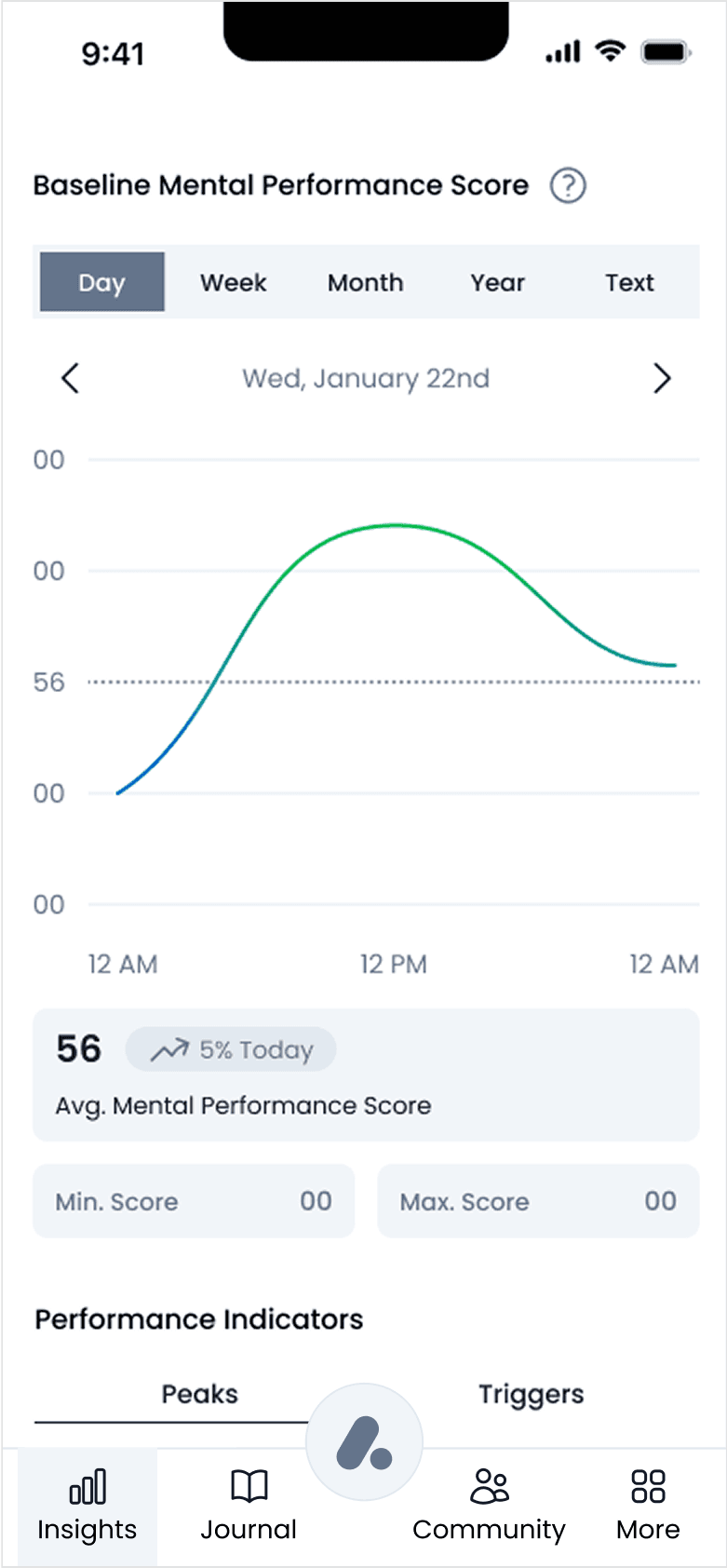The image size is (727, 1568).
Task: Switch range to Week
Action: [x=234, y=282]
